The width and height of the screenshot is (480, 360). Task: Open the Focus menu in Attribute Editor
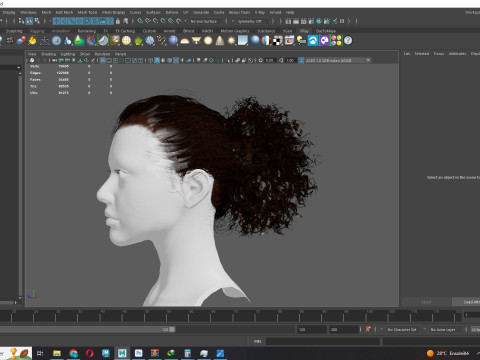pos(439,54)
